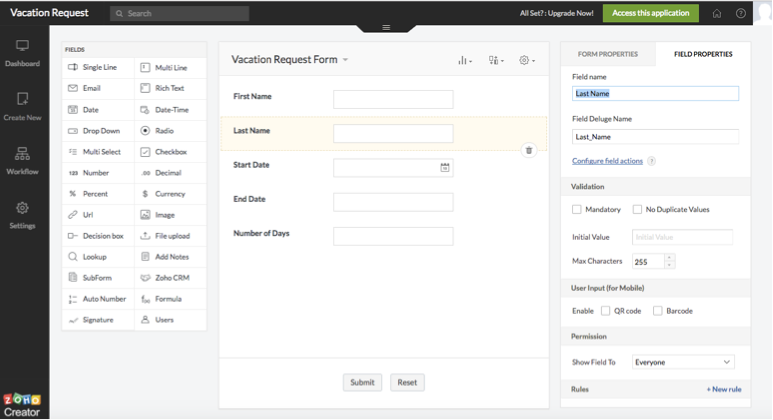
Task: Click the Access this application button
Action: click(x=650, y=13)
